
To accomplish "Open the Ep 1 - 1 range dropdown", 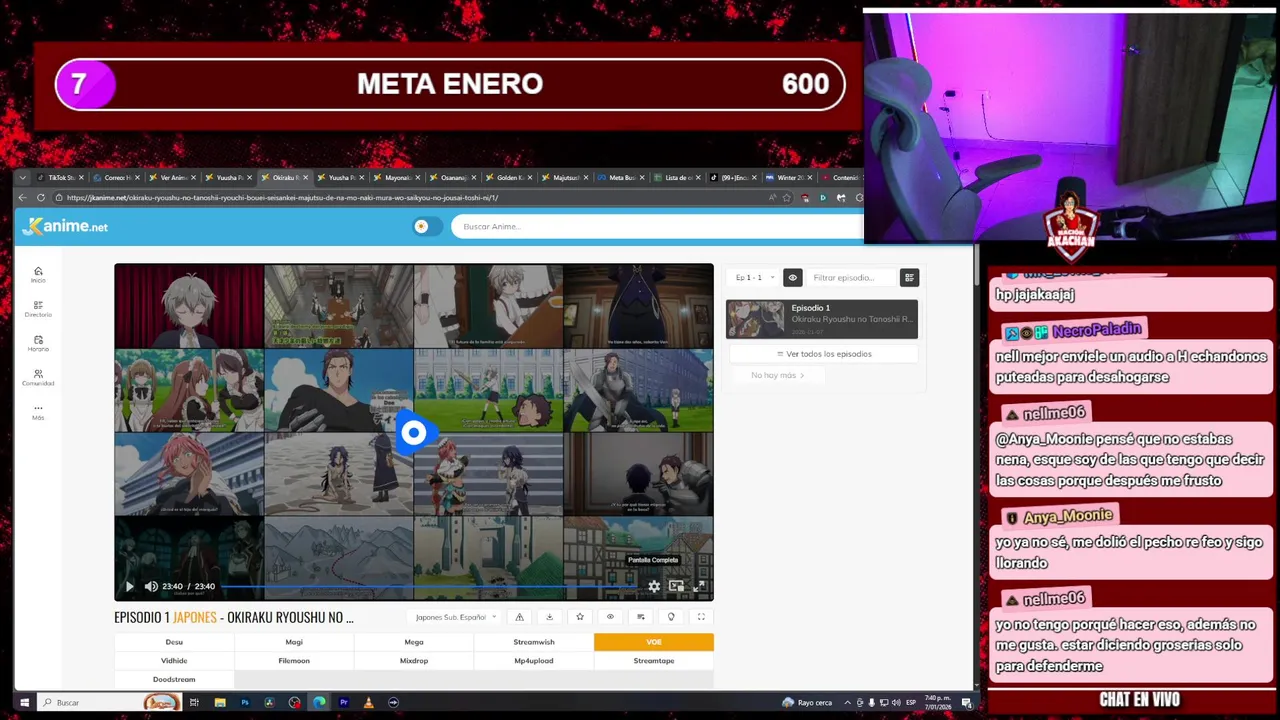I will pyautogui.click(x=753, y=278).
